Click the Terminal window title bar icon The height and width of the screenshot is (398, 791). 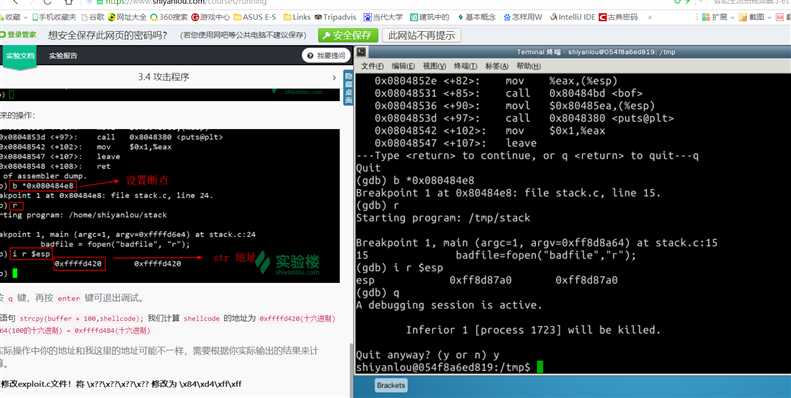tap(362, 51)
